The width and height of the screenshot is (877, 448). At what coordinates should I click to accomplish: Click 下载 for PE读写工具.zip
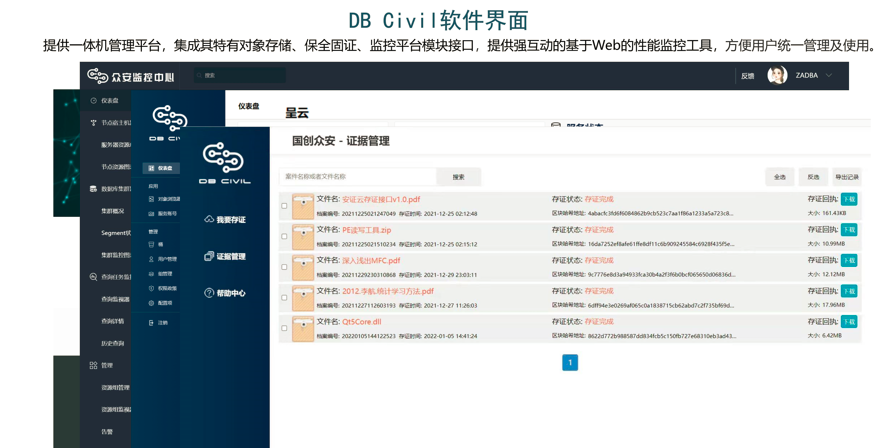[849, 230]
